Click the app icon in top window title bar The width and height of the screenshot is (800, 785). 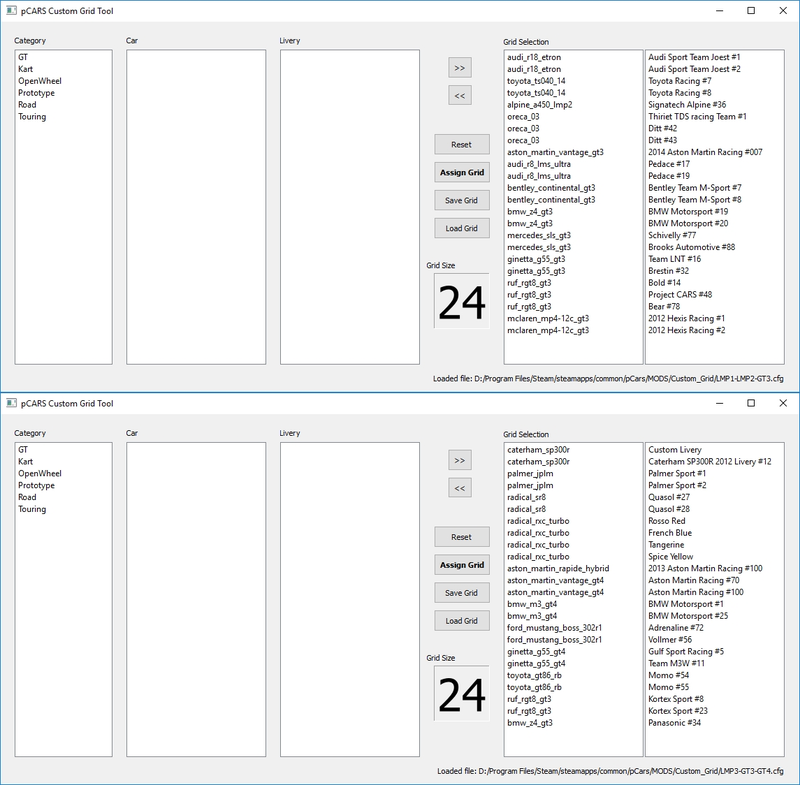[11, 11]
